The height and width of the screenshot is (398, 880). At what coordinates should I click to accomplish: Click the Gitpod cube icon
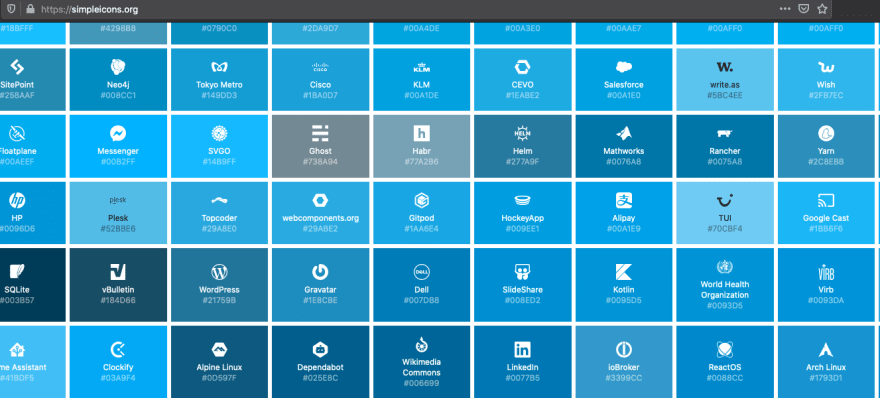coord(421,200)
